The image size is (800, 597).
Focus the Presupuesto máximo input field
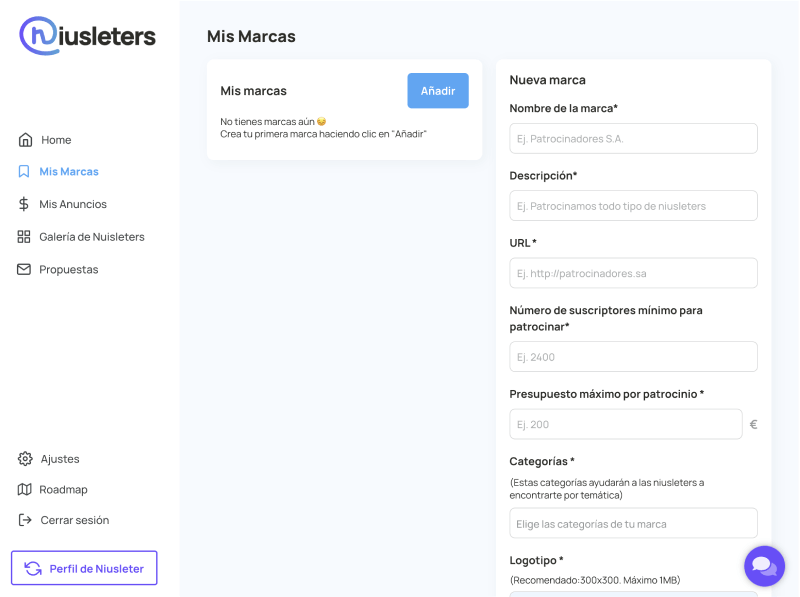[x=625, y=424]
